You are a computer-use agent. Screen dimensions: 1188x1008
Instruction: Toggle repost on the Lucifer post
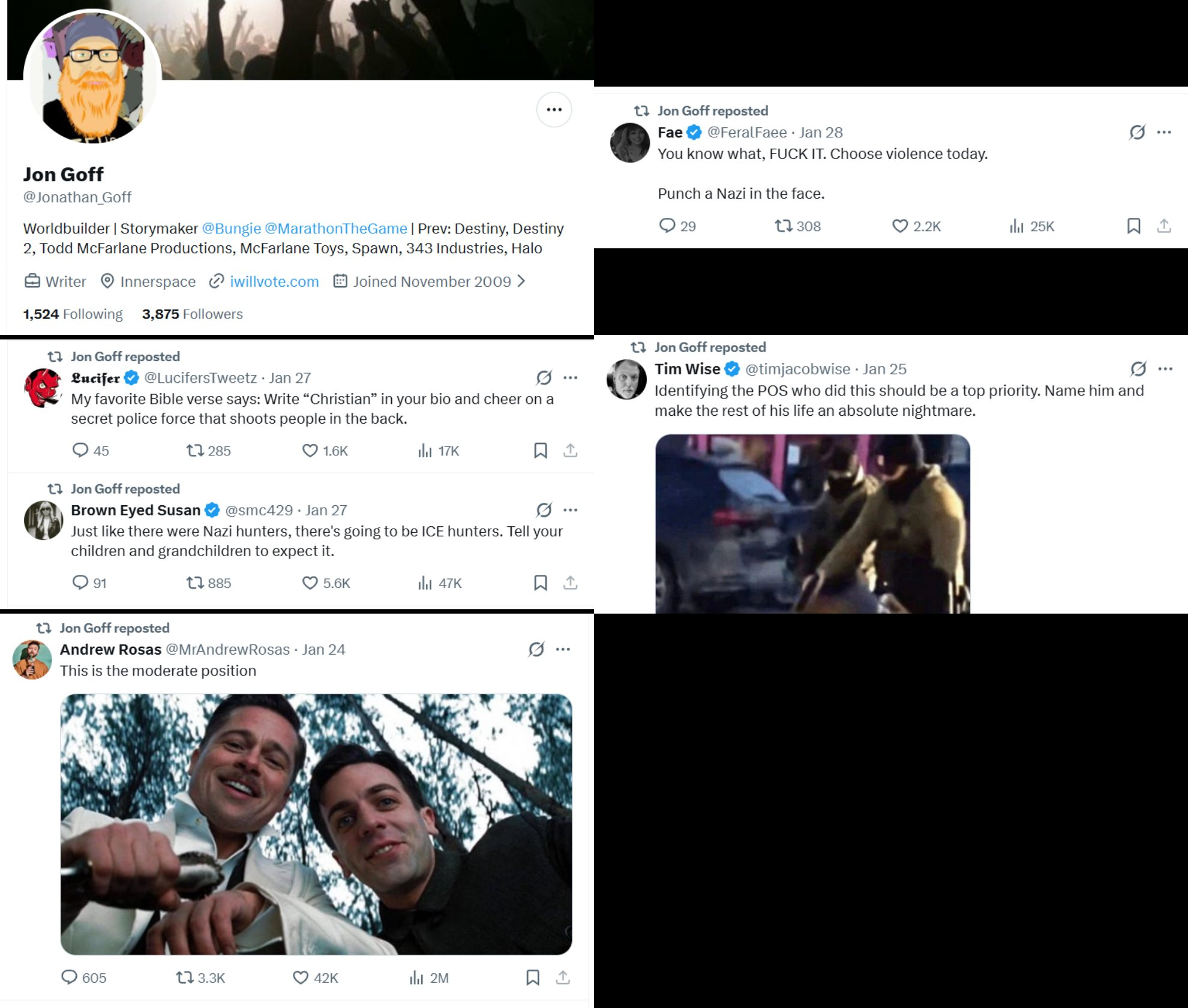(x=195, y=451)
